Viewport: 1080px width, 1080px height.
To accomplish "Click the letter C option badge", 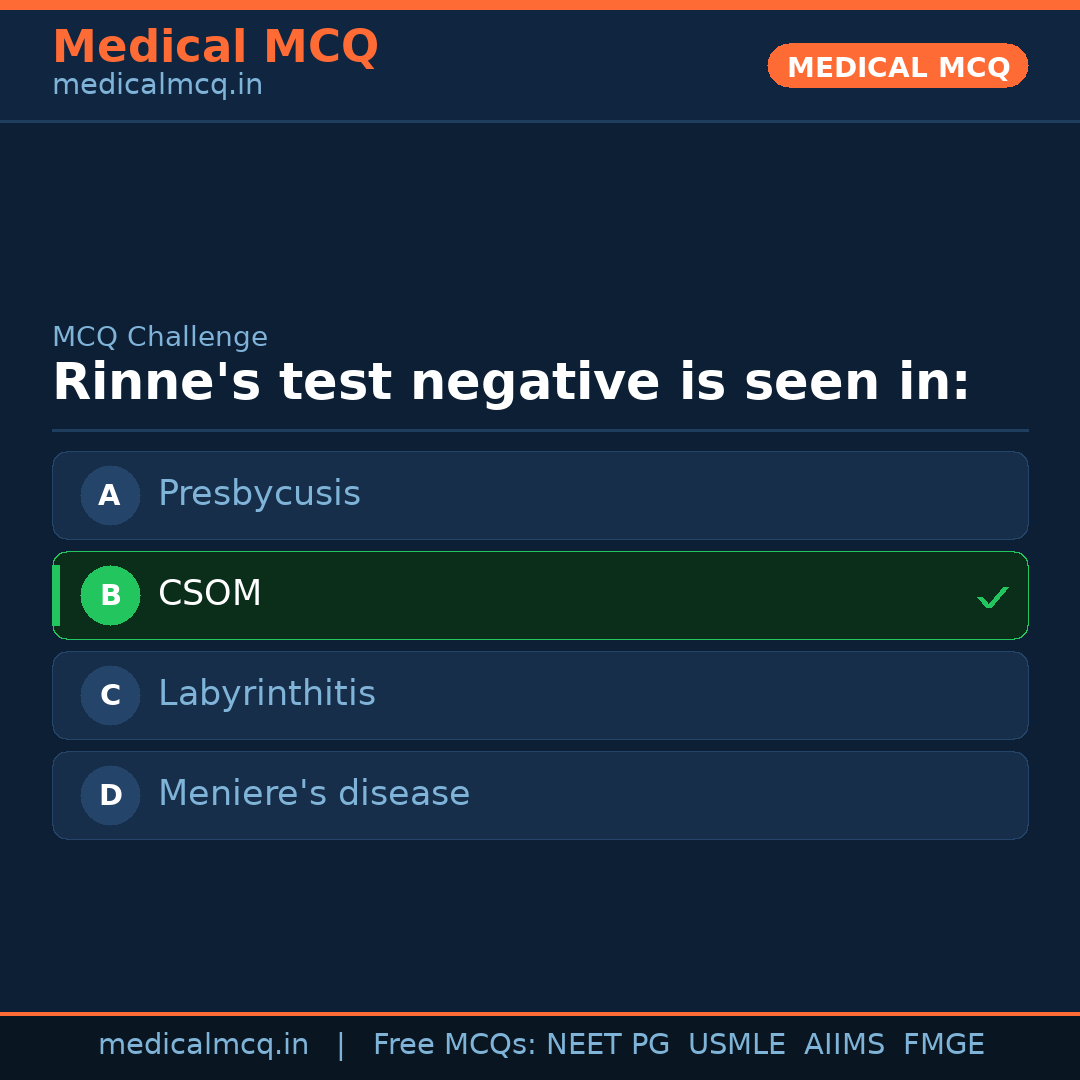I will 110,695.
